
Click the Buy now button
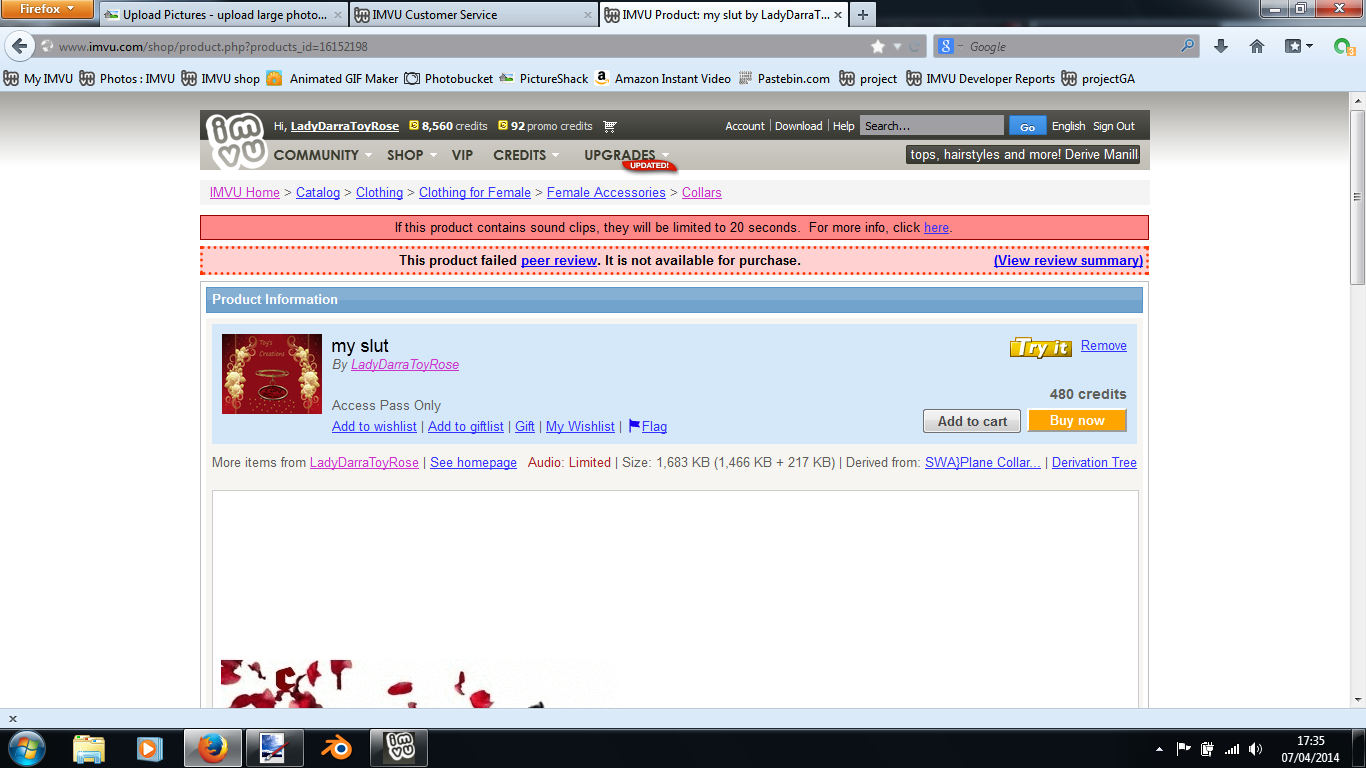pos(1077,421)
